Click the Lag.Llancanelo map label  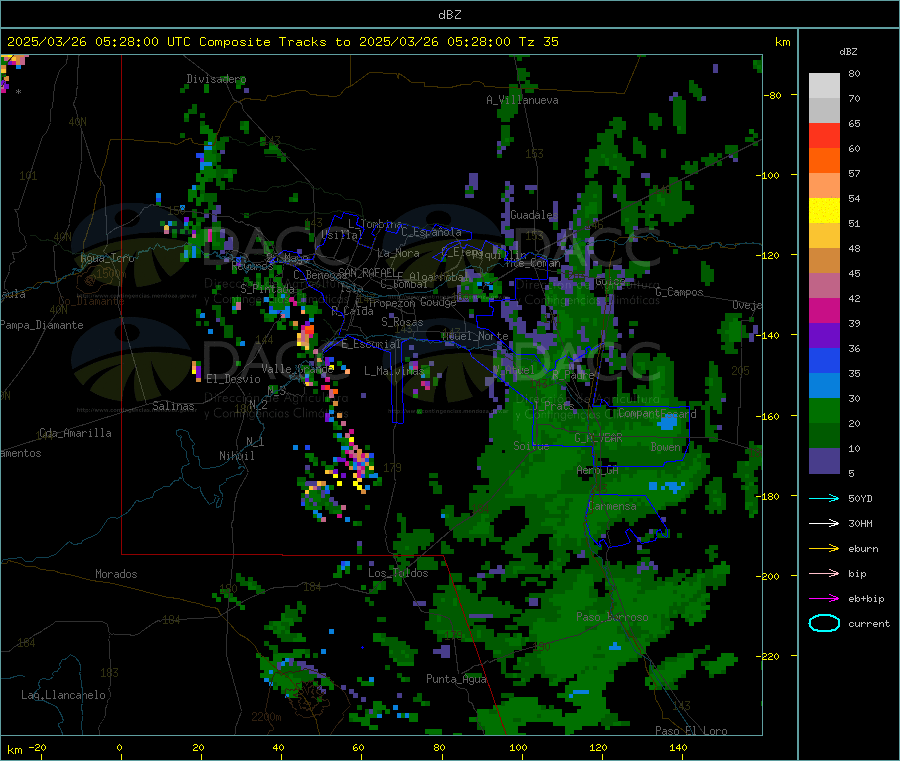pyautogui.click(x=63, y=695)
